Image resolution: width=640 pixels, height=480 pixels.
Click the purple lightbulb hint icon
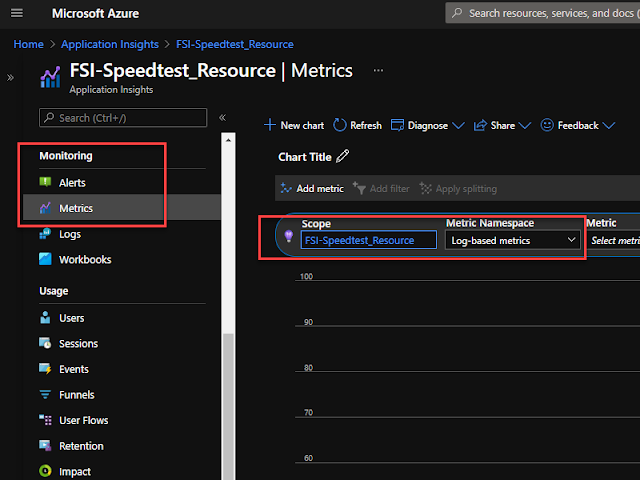pyautogui.click(x=289, y=236)
